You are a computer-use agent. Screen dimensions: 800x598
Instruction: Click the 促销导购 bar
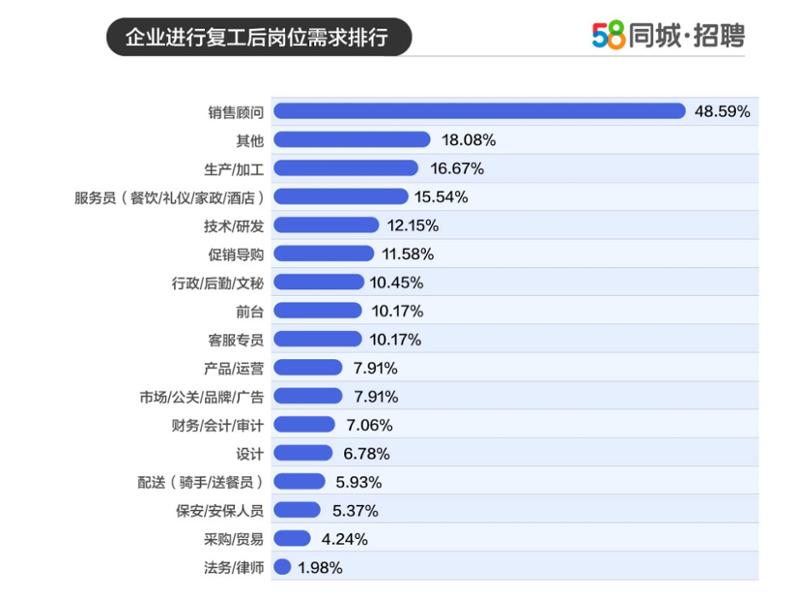(323, 254)
